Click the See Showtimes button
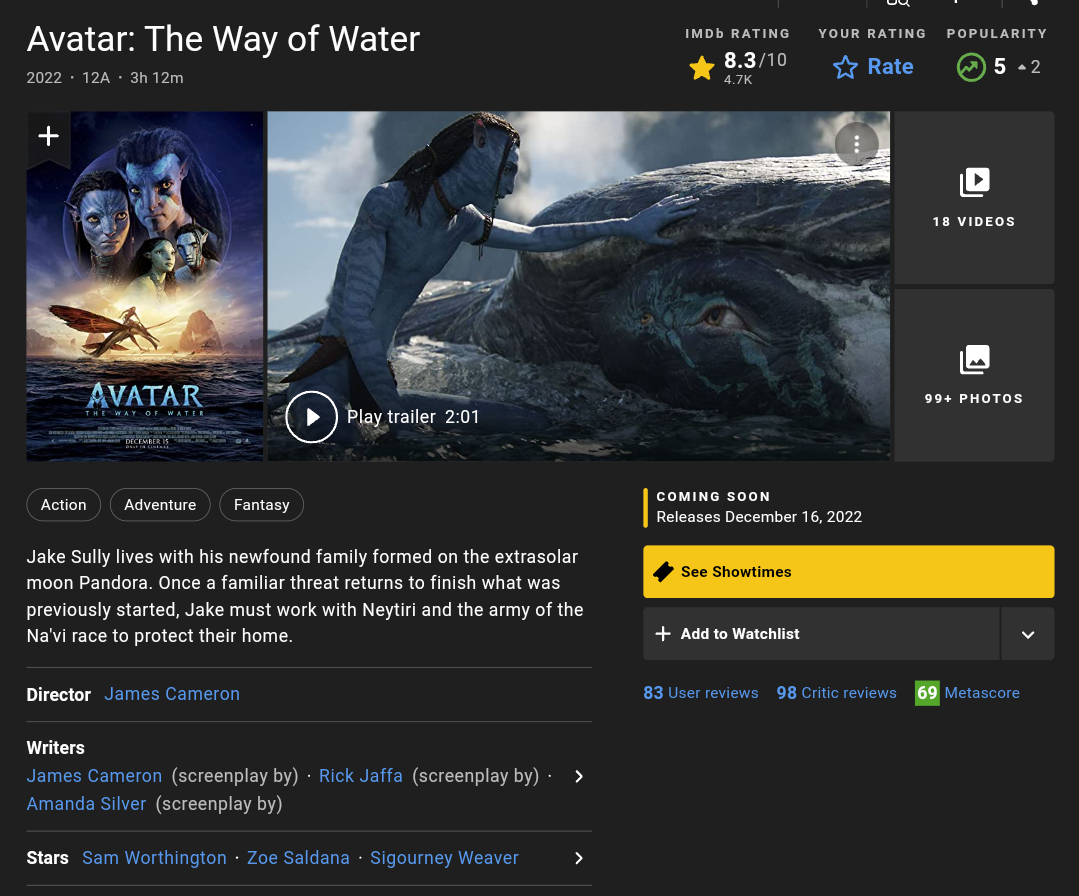Screen dimensions: 1079x896 click(x=848, y=572)
